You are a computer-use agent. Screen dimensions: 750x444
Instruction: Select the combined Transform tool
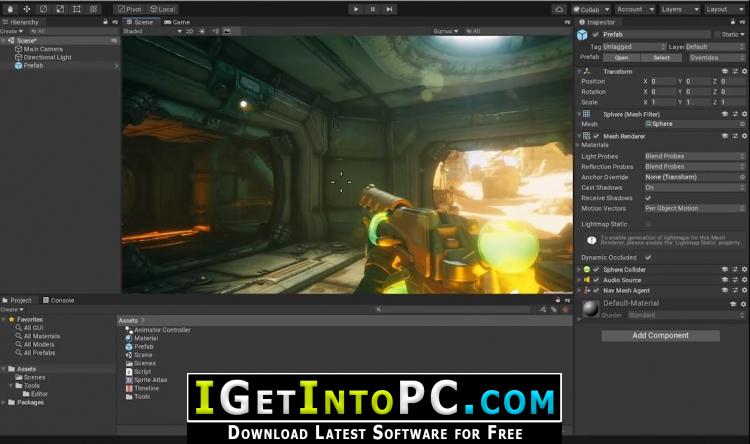[93, 9]
